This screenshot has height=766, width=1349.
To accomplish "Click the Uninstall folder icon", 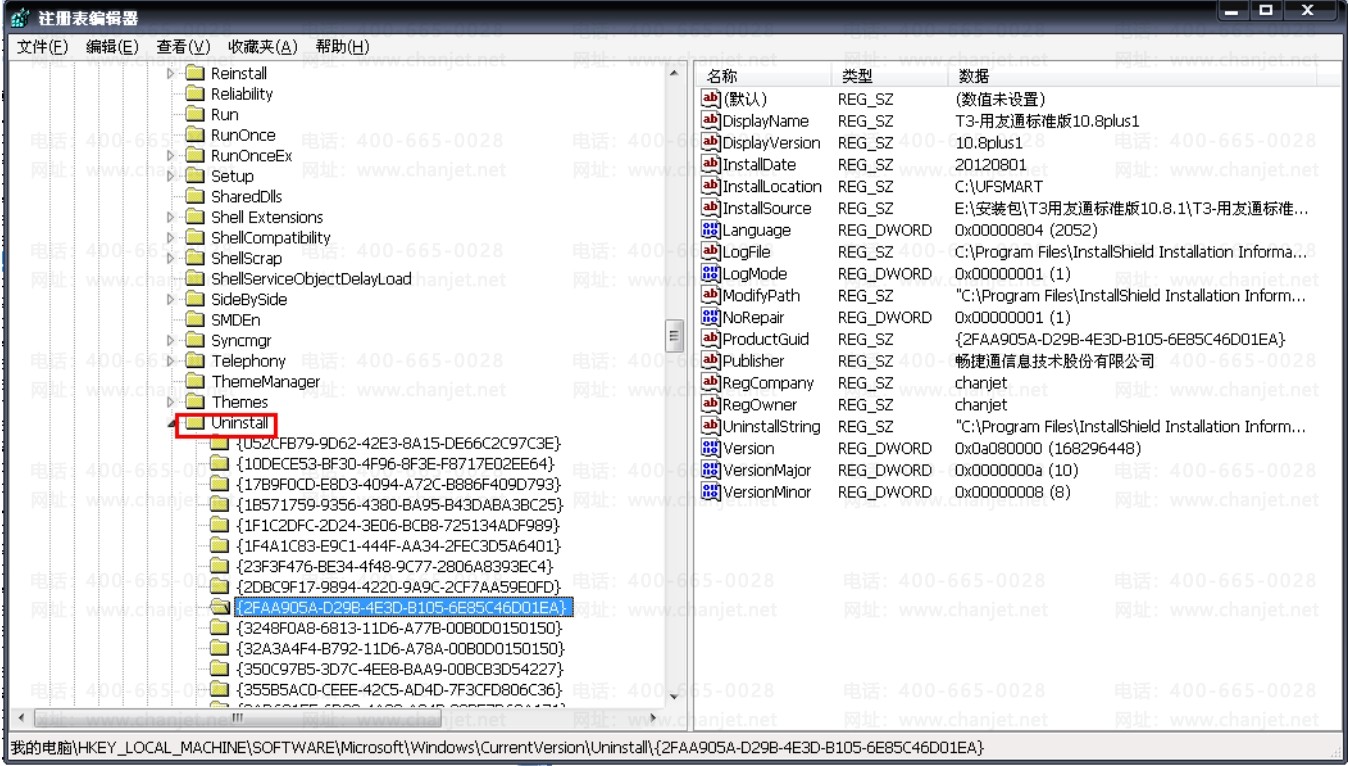I will 196,423.
